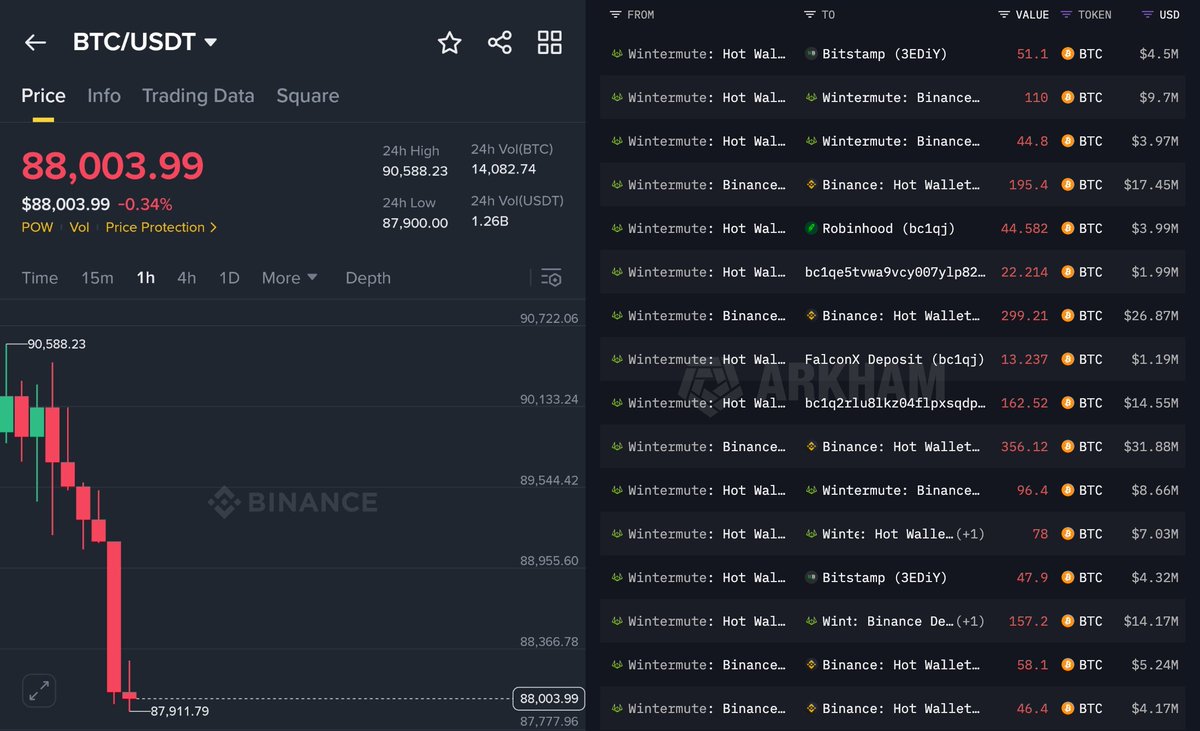Select the 1h chart interval
Viewport: 1200px width, 731px height.
coord(146,277)
